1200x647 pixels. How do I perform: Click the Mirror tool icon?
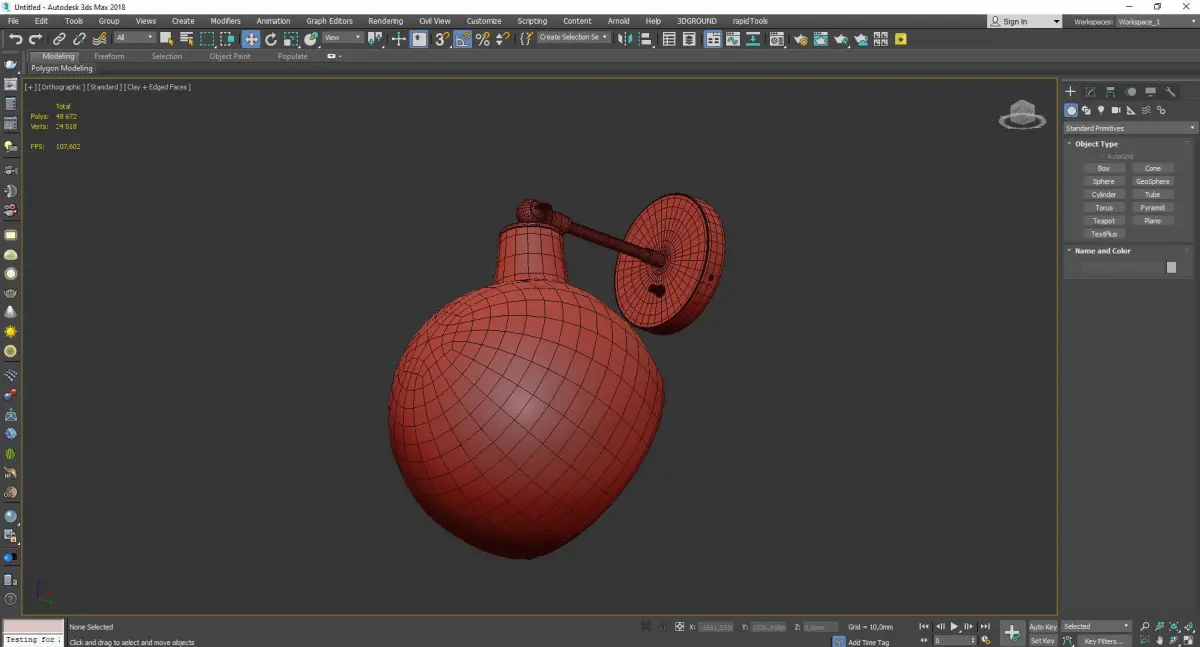pyautogui.click(x=624, y=39)
